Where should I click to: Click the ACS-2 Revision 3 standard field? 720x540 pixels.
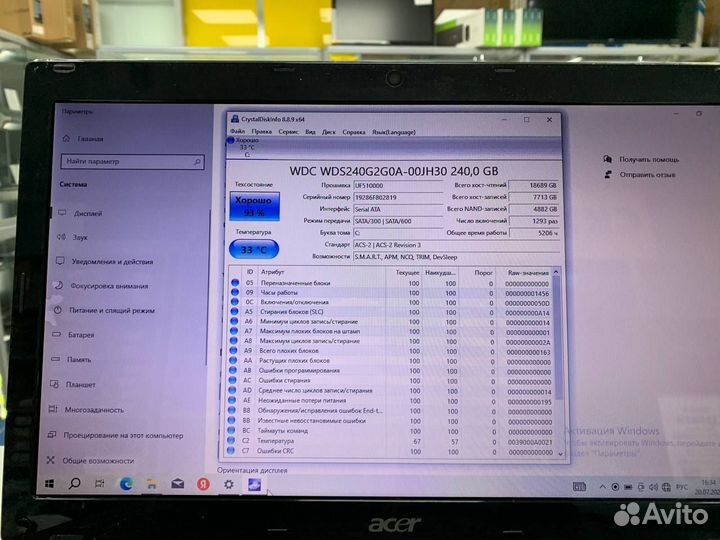point(456,245)
